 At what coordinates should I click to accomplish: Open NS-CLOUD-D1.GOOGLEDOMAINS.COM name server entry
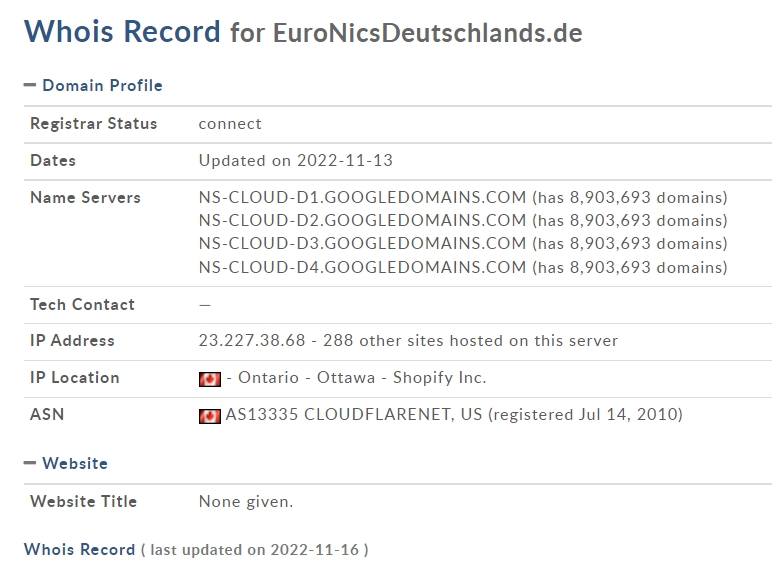(x=362, y=197)
